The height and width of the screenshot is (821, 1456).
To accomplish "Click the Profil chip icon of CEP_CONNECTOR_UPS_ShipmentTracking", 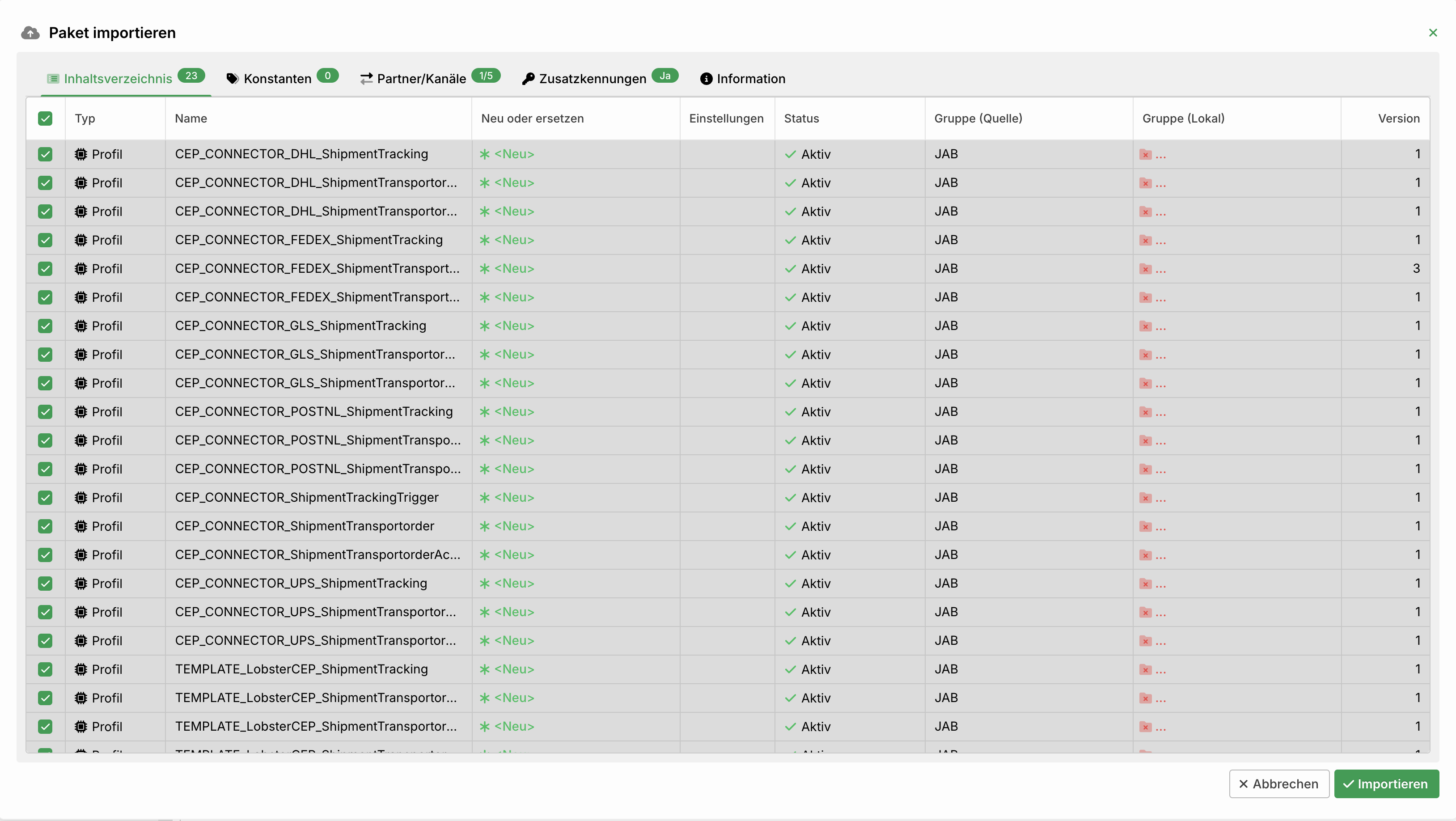I will click(x=81, y=583).
